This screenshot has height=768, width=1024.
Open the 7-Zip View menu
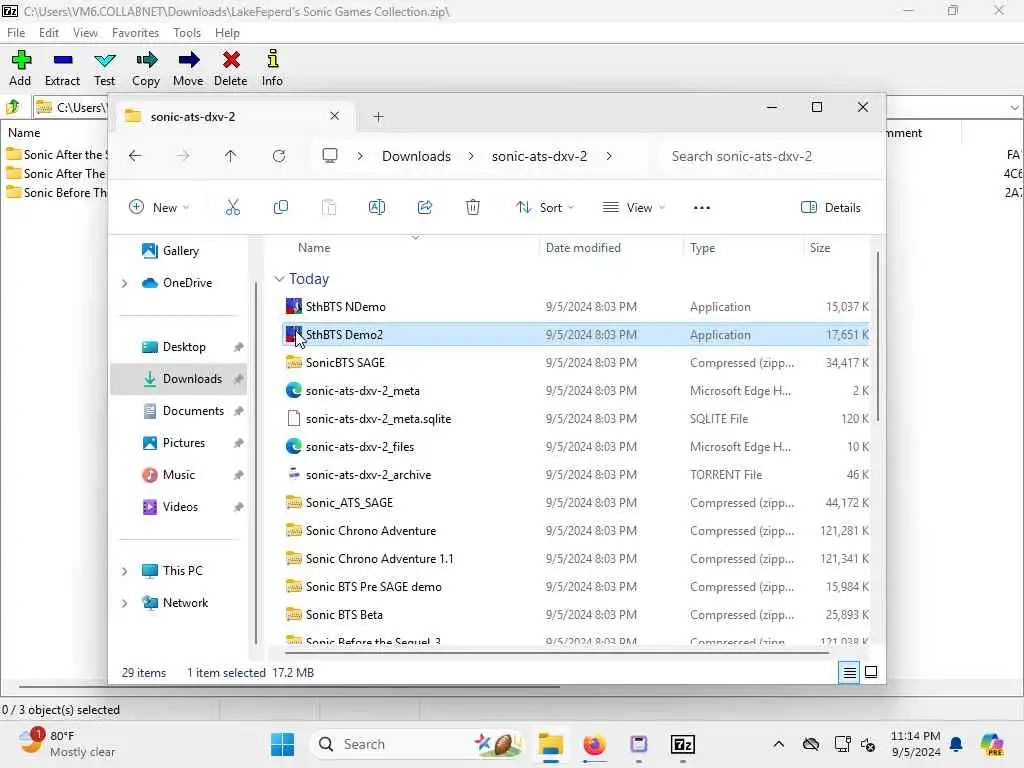pyautogui.click(x=85, y=33)
